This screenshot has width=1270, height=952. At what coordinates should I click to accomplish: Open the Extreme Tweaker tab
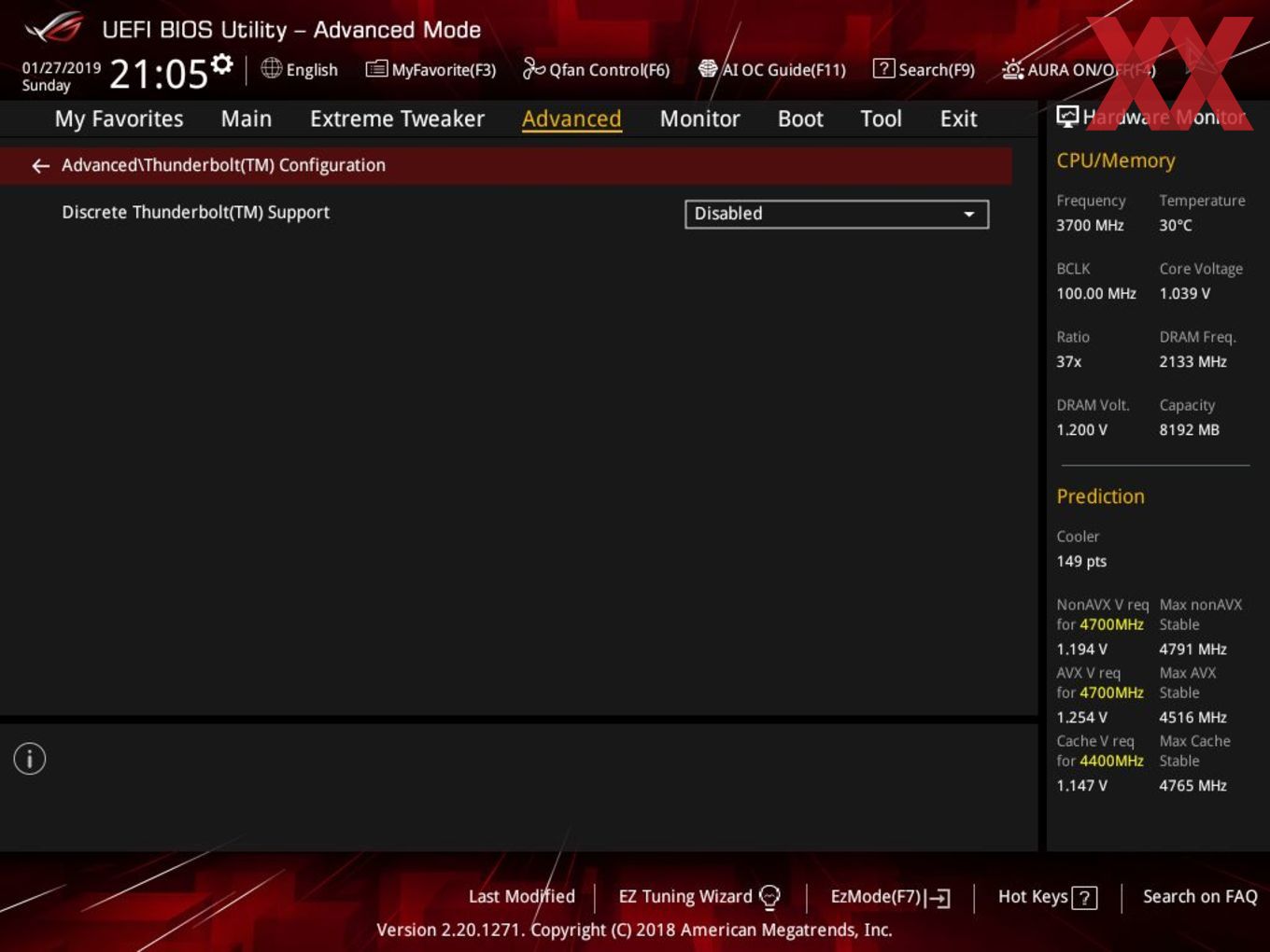click(x=397, y=119)
